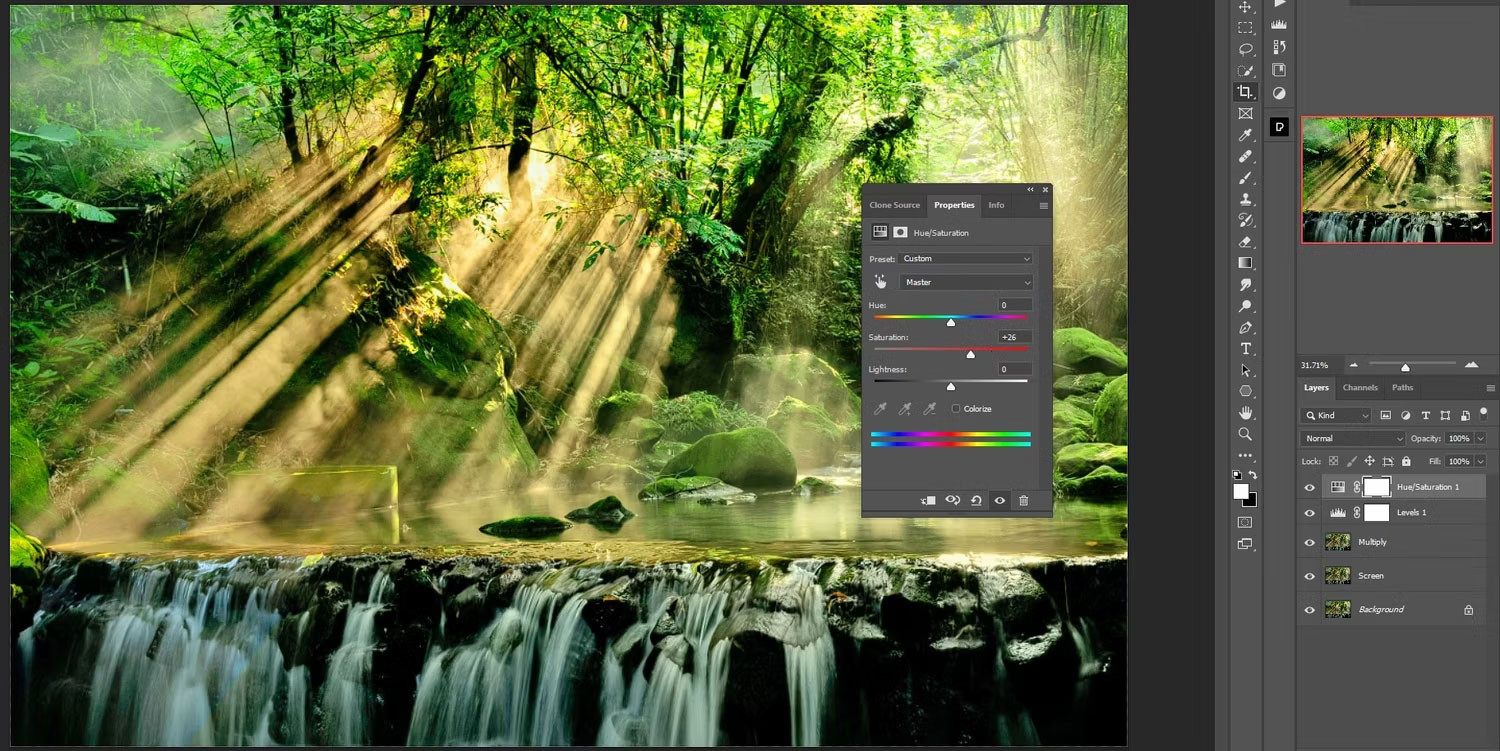The width and height of the screenshot is (1500, 751).
Task: Activate the Hand tool
Action: pyautogui.click(x=1245, y=412)
